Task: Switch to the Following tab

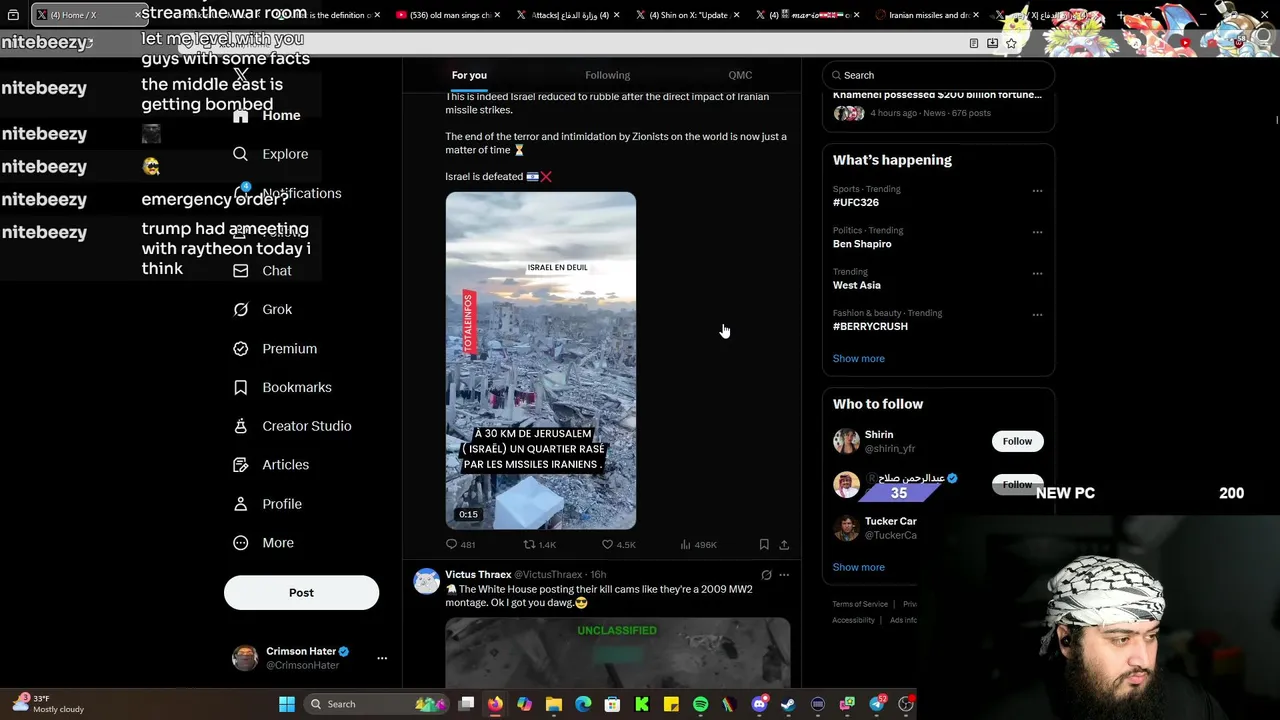Action: [x=607, y=75]
